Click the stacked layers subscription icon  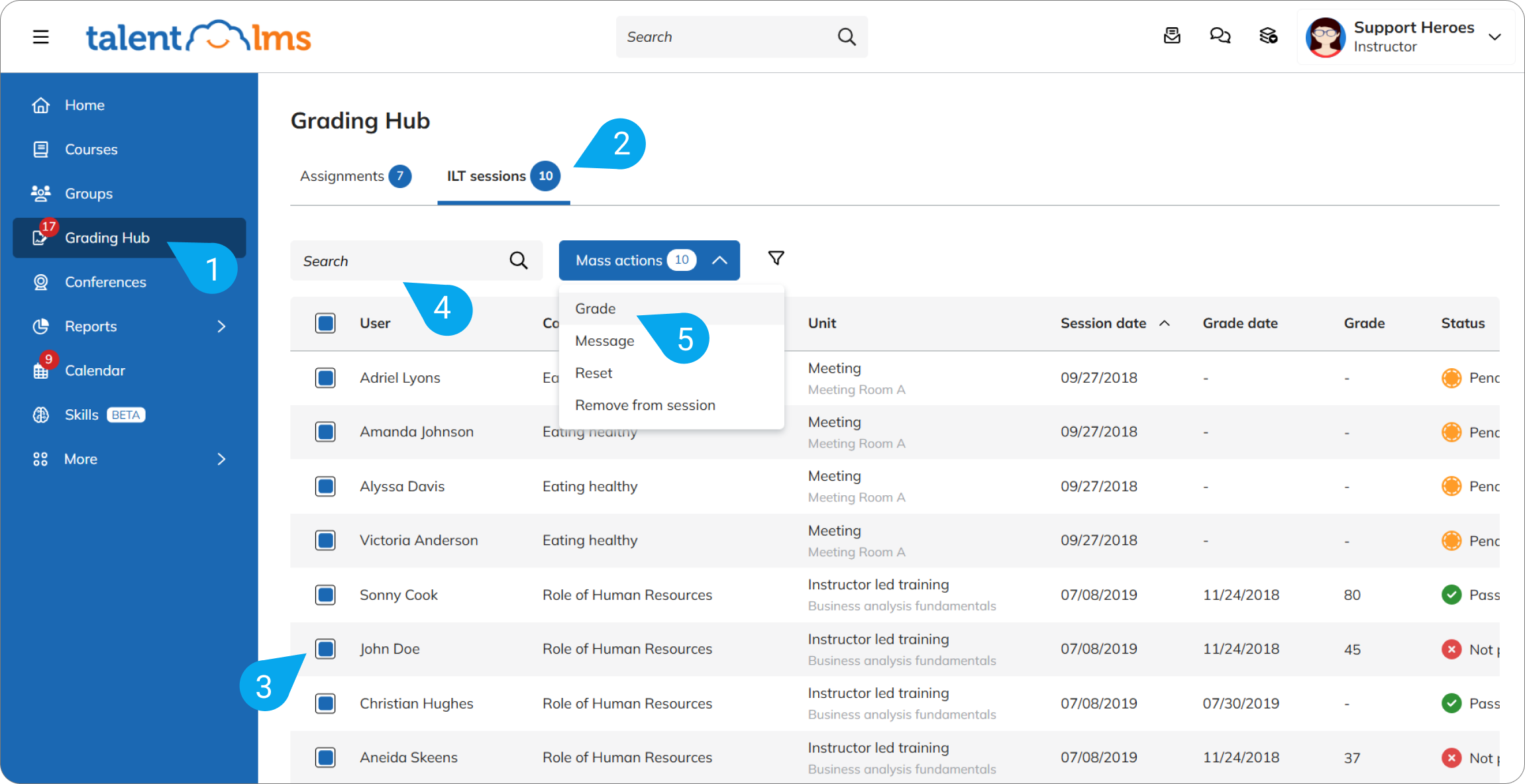coord(1268,36)
